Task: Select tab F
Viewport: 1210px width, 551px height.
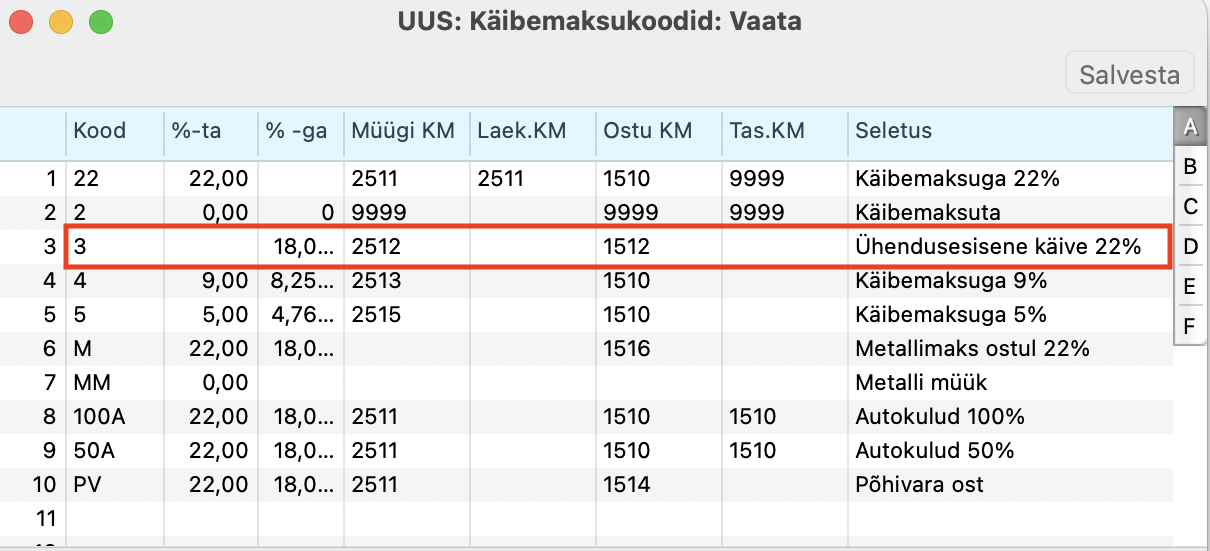Action: click(1189, 326)
